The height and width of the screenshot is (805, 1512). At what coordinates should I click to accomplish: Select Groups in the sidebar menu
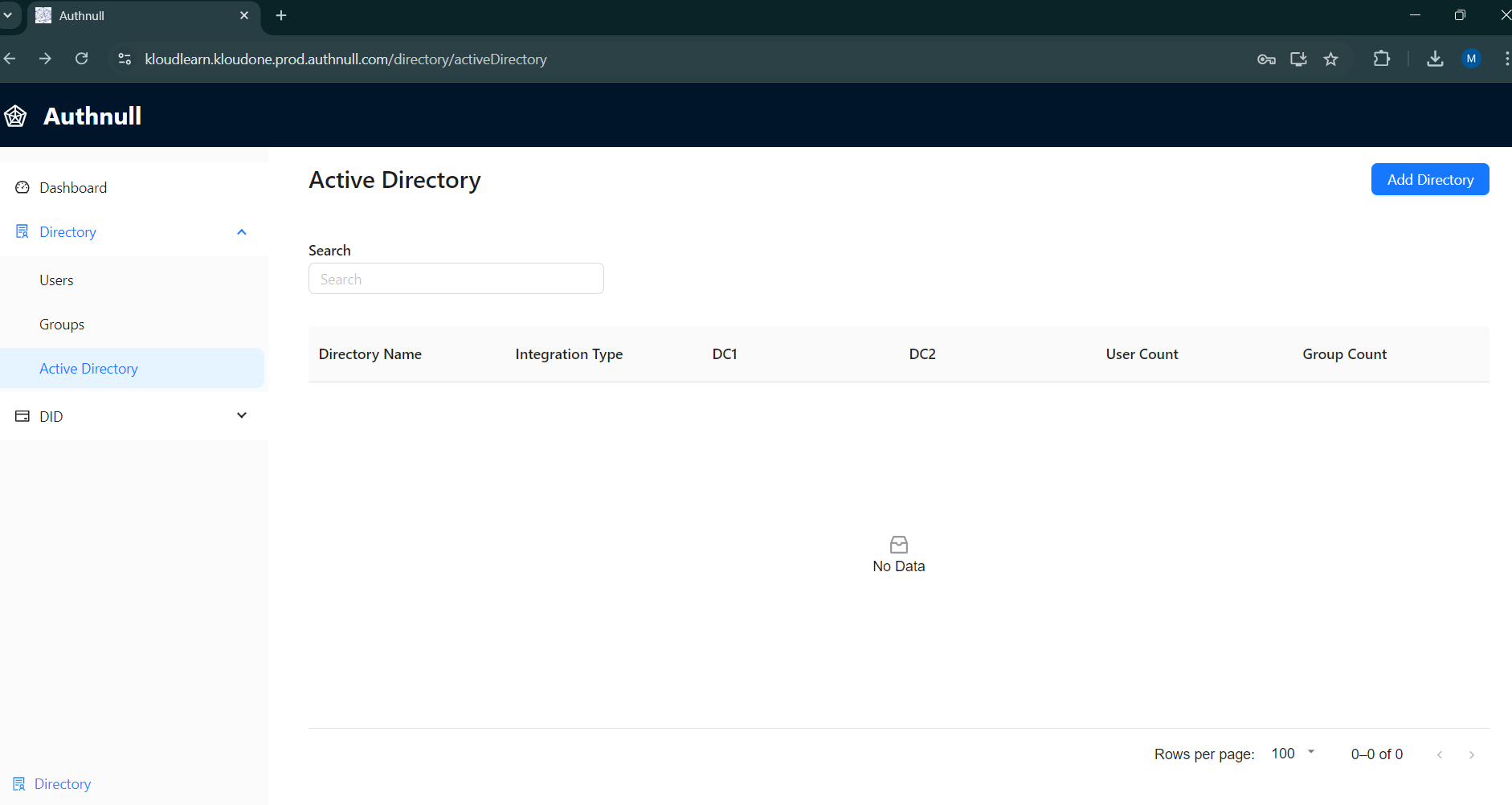[61, 324]
